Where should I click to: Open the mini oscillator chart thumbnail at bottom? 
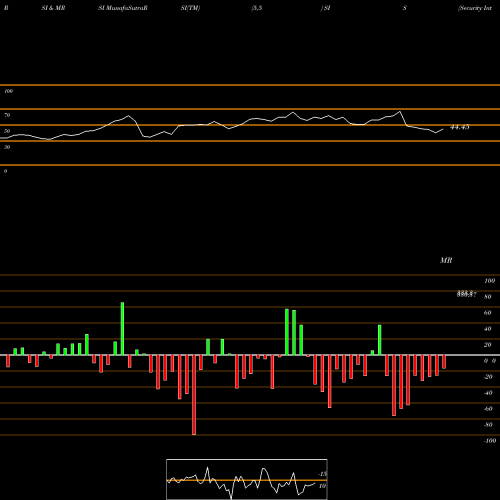[247, 479]
